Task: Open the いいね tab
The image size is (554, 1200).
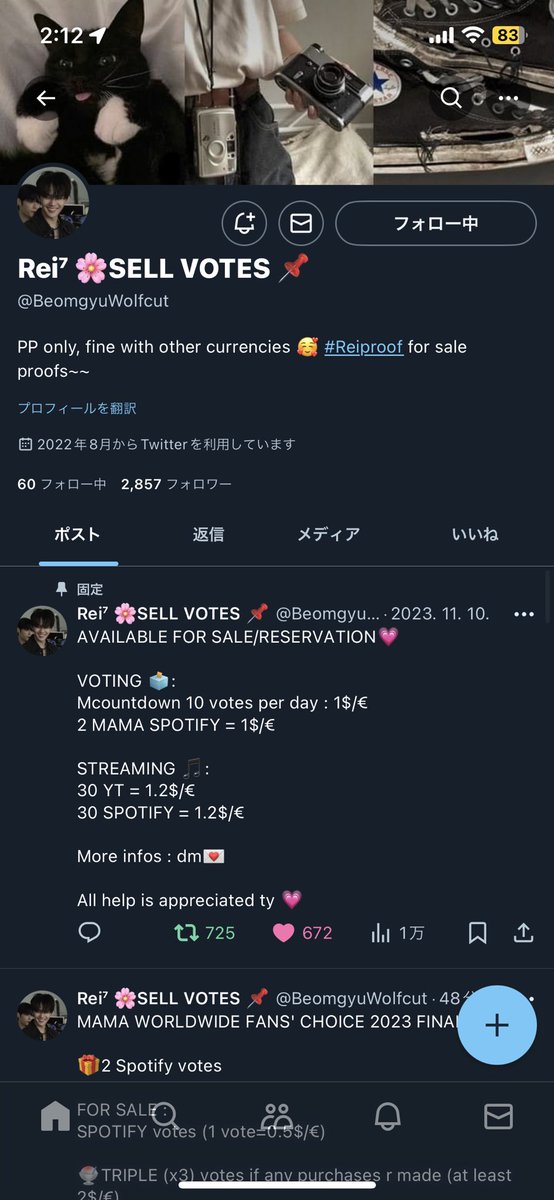Action: (x=475, y=534)
